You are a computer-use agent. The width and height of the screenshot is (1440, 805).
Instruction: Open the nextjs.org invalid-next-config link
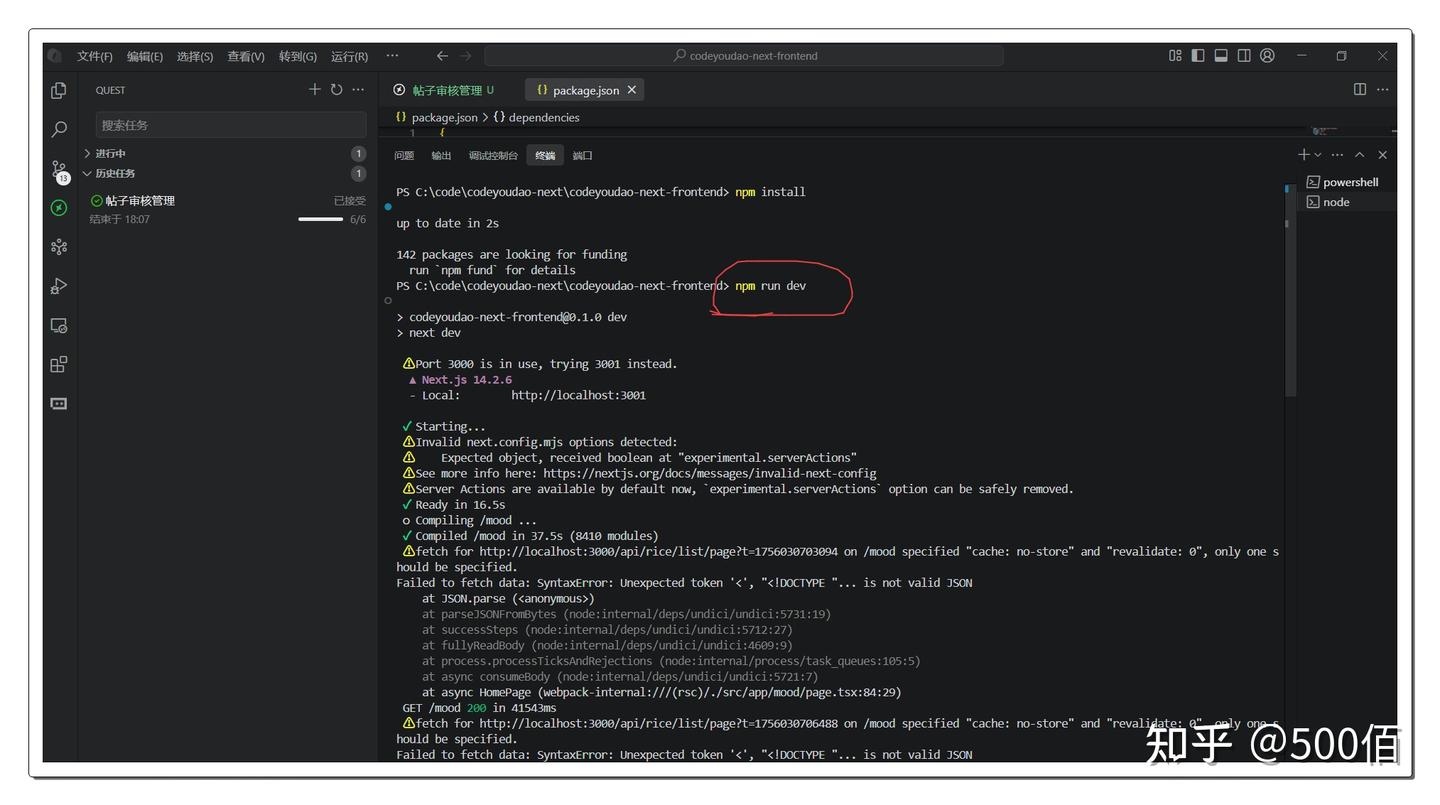tap(709, 474)
